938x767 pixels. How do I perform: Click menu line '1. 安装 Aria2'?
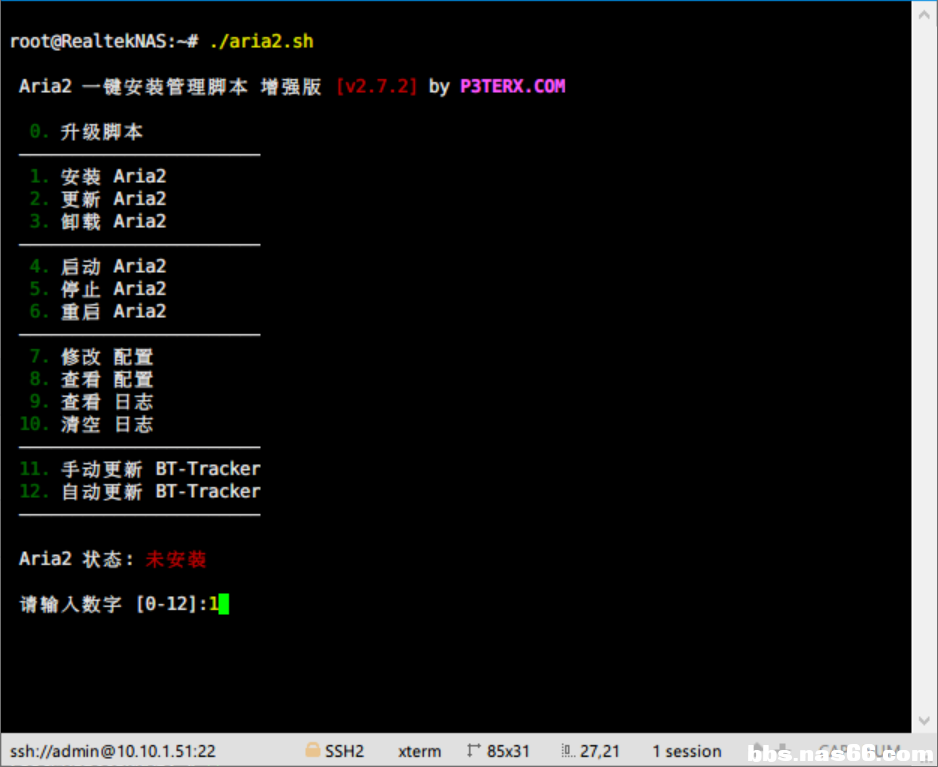point(98,176)
